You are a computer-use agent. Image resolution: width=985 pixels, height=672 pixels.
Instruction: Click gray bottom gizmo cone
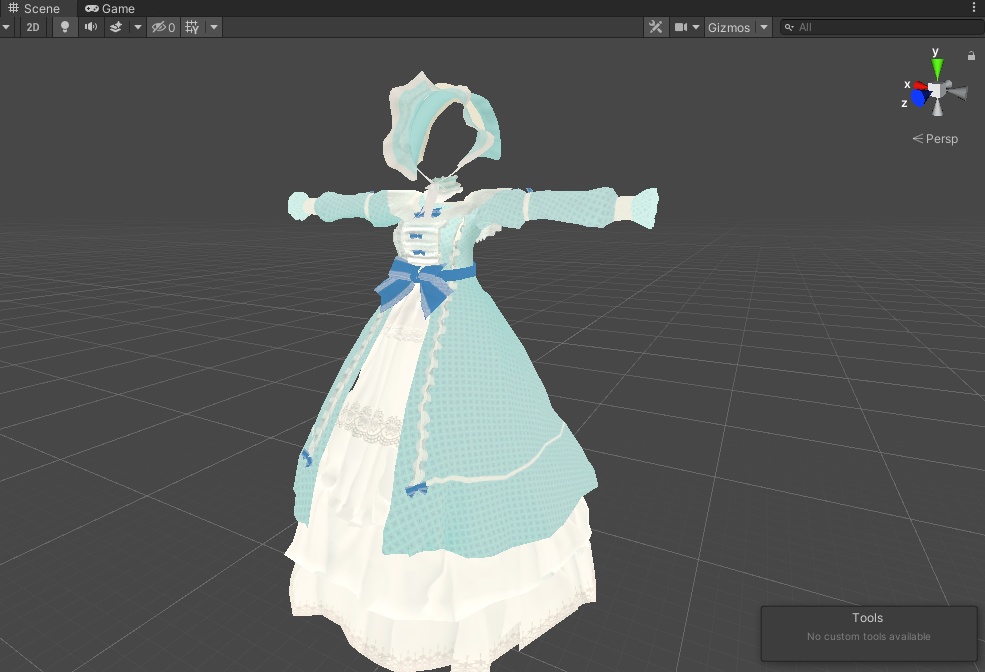(x=937, y=108)
